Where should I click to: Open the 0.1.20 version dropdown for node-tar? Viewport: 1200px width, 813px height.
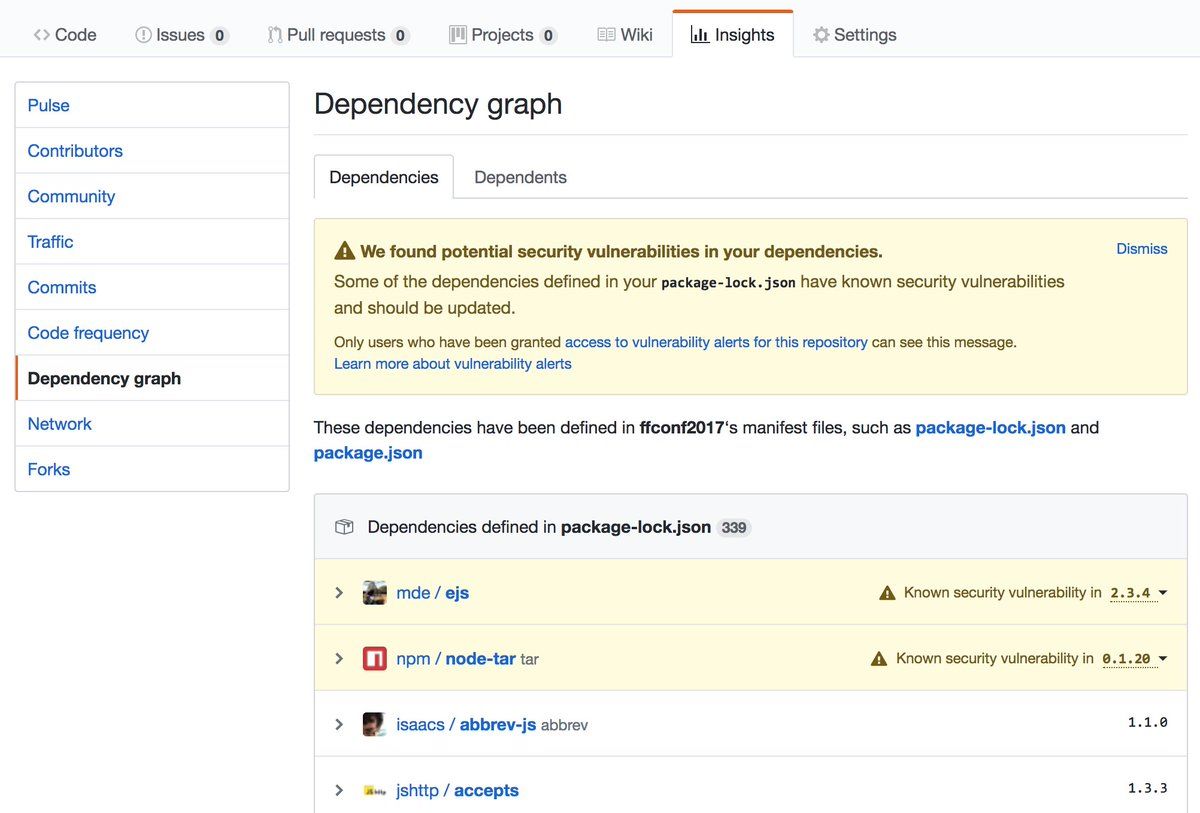[1135, 659]
